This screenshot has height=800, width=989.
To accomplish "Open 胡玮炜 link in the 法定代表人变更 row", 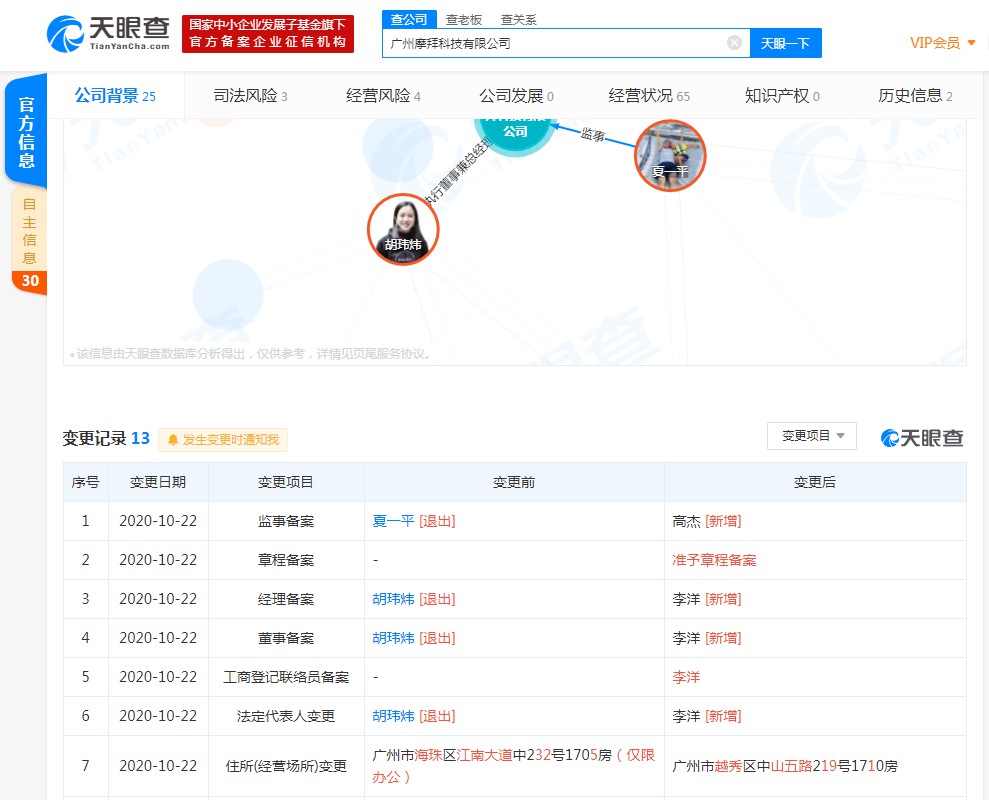I will 393,716.
